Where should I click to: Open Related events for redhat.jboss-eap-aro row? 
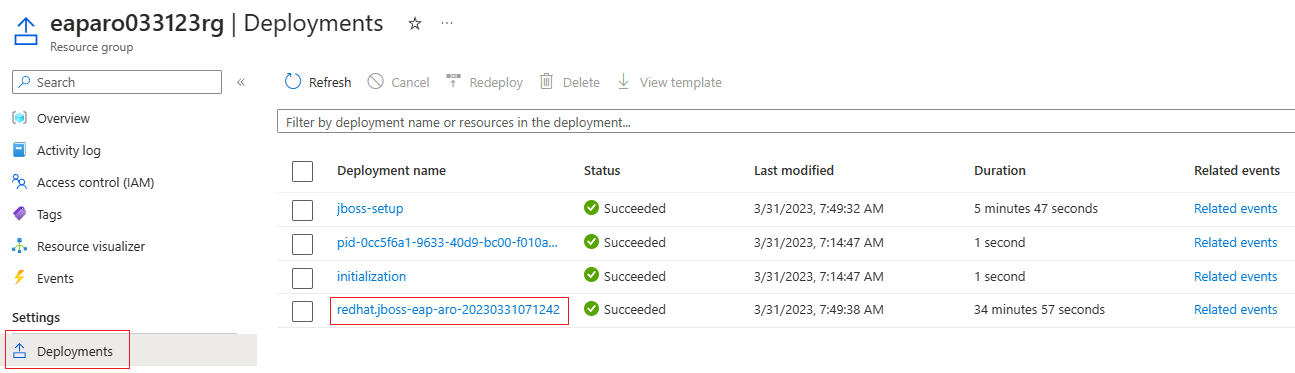(1236, 310)
